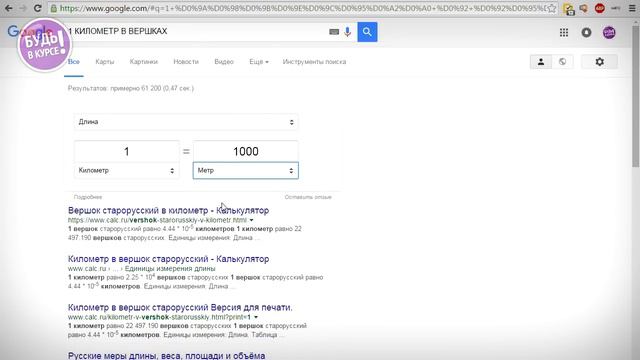This screenshot has height=360, width=640.
Task: Click 'Результатов: примерно 61 200' stats text
Action: tap(131, 88)
